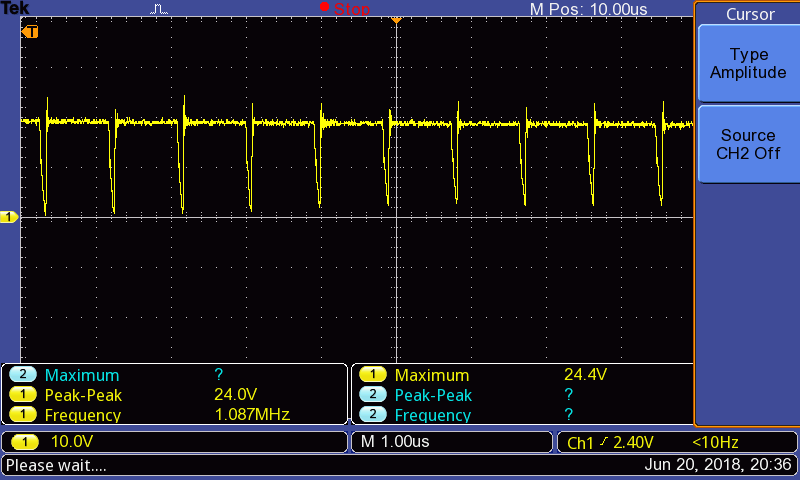Click the rising edge trigger slope icon
The image size is (800, 480).
(604, 442)
